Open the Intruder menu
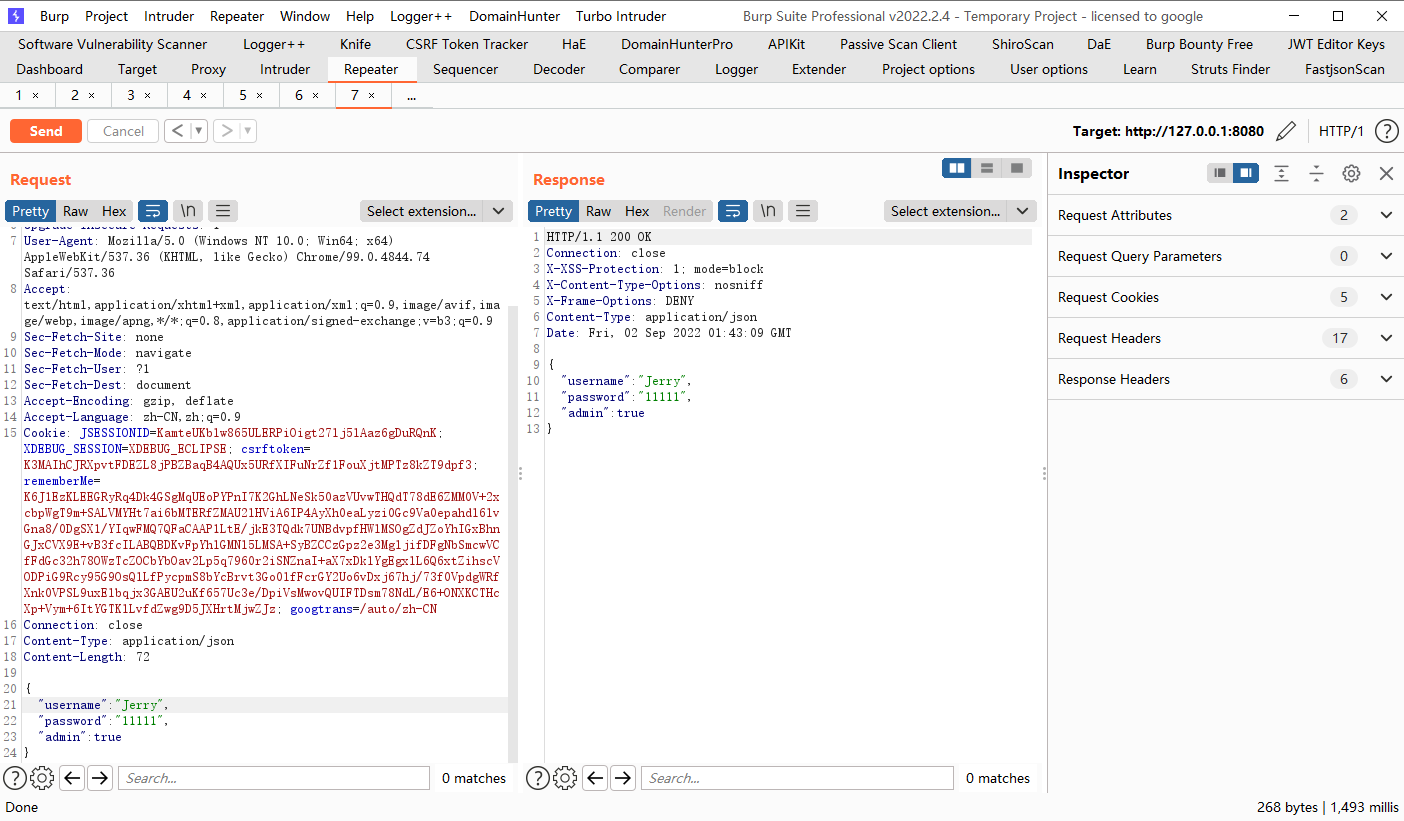 169,16
